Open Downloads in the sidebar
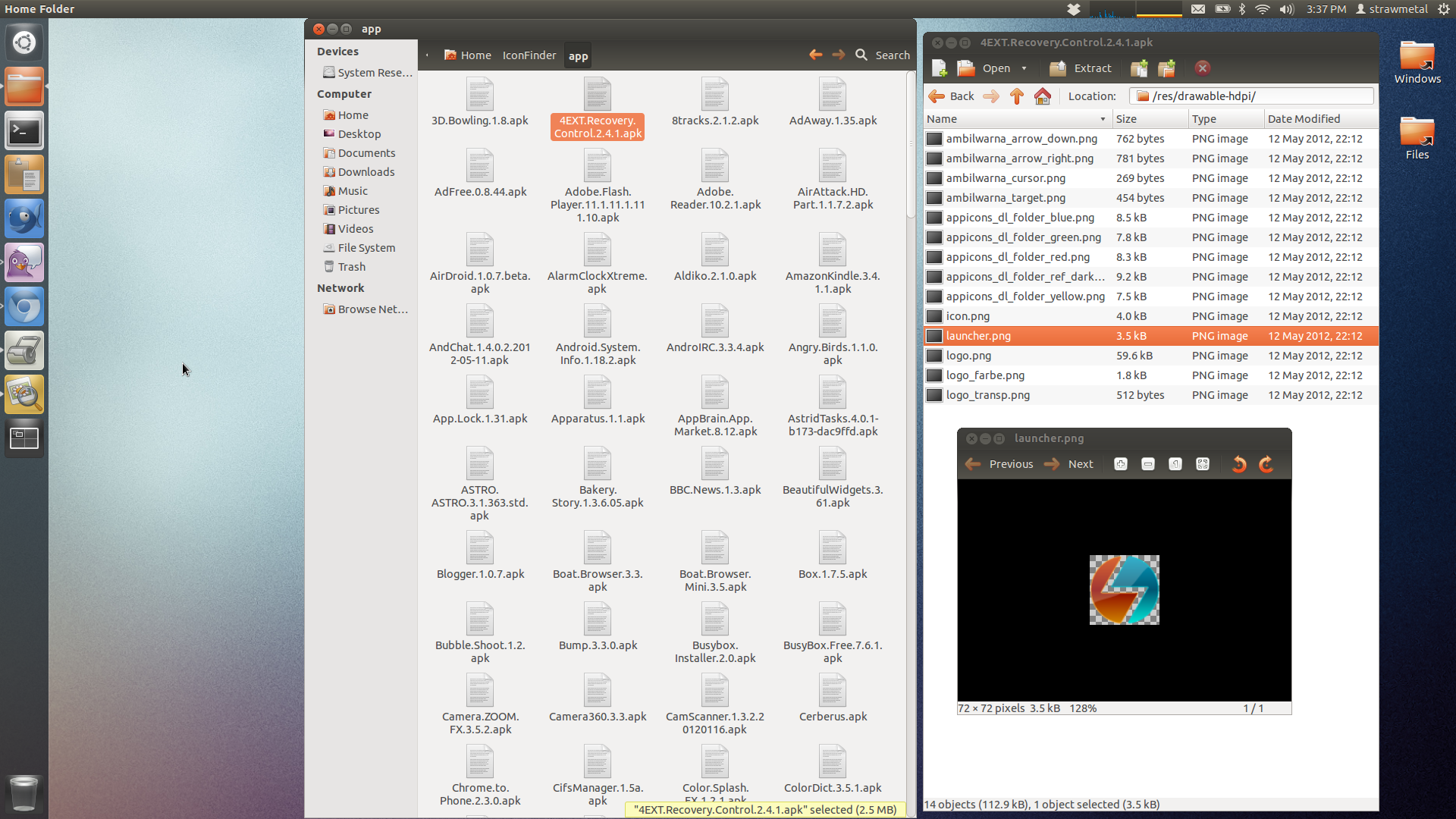This screenshot has width=1456, height=819. pyautogui.click(x=366, y=172)
